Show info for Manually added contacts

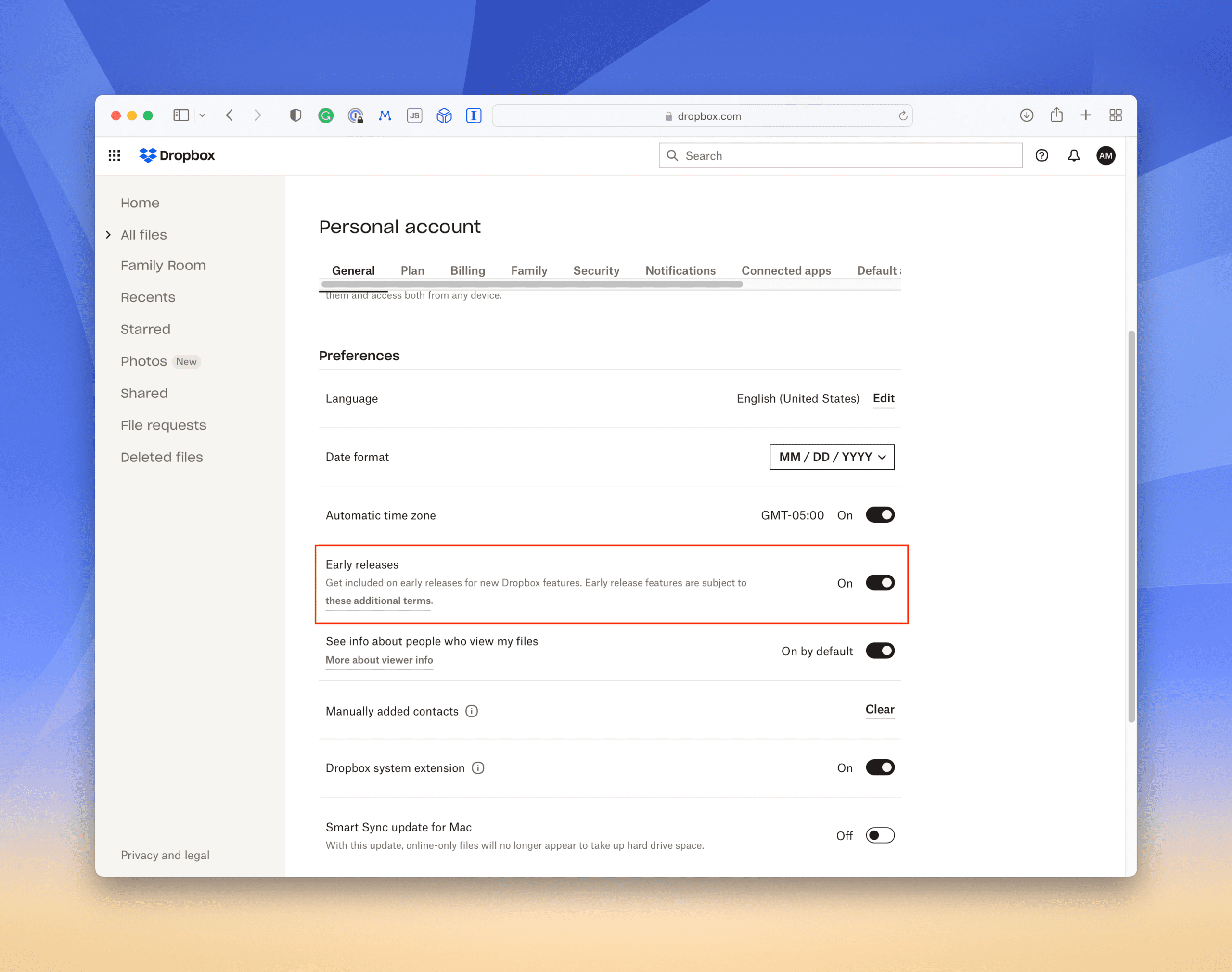(472, 711)
